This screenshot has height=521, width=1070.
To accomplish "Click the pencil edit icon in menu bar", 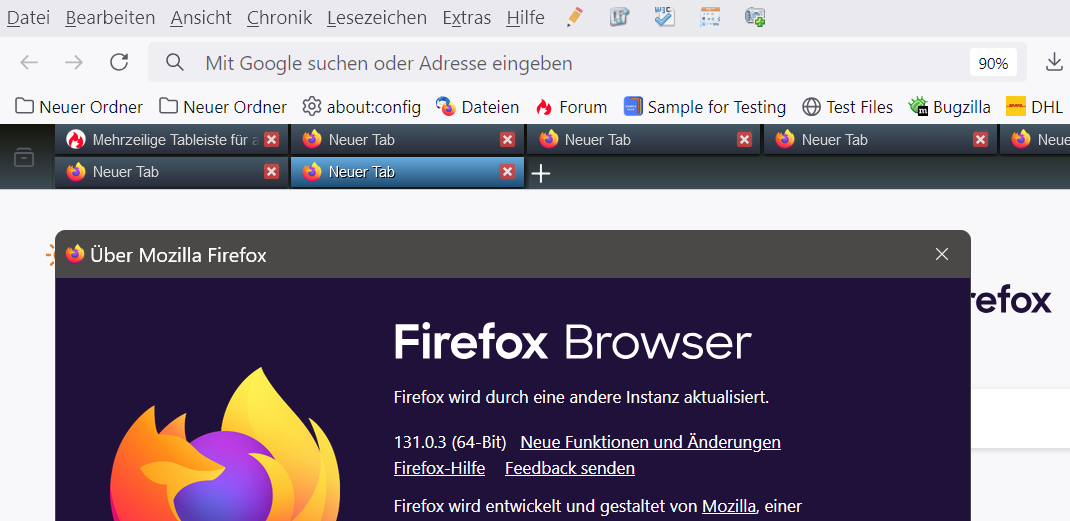I will (575, 17).
